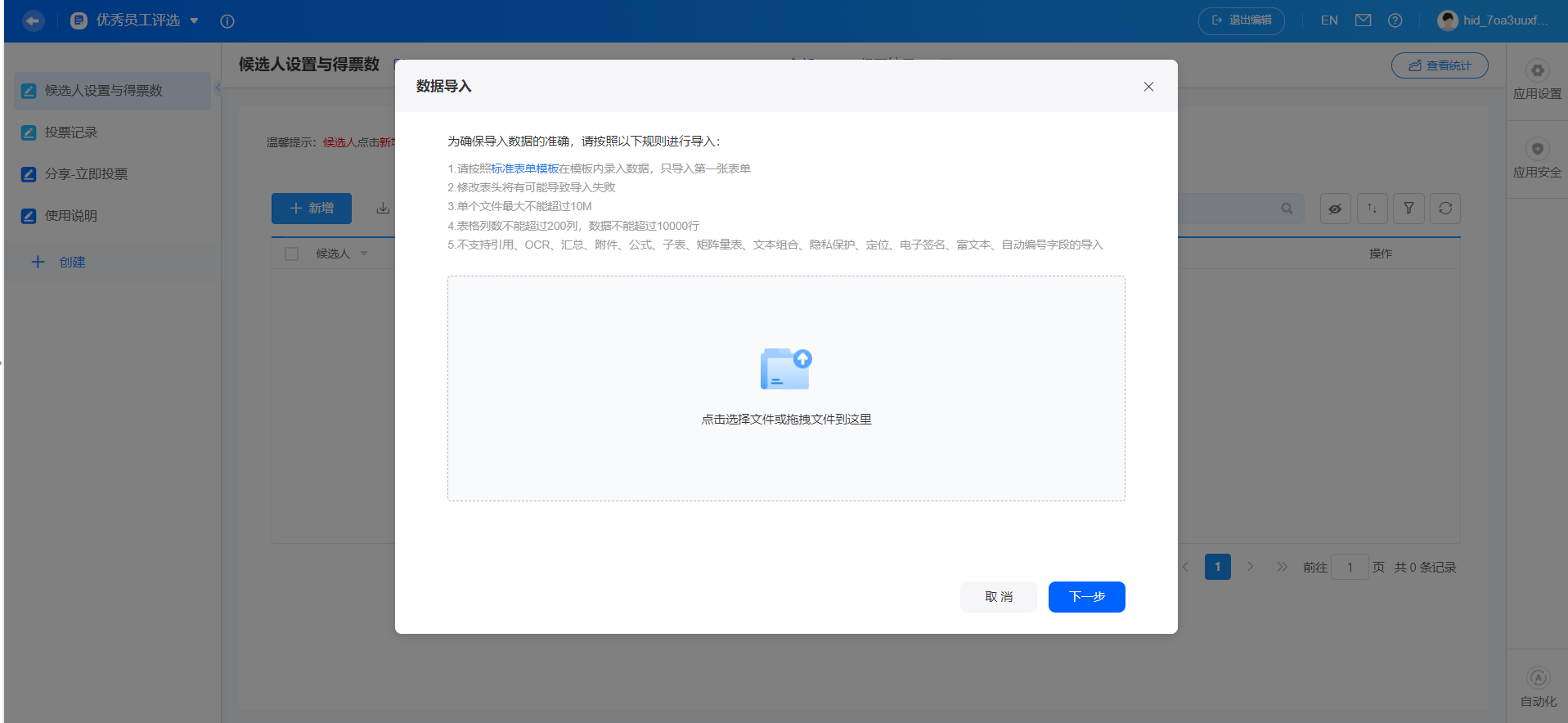Click 点击选择文件或拖拽文件到这里 upload text

(x=786, y=420)
